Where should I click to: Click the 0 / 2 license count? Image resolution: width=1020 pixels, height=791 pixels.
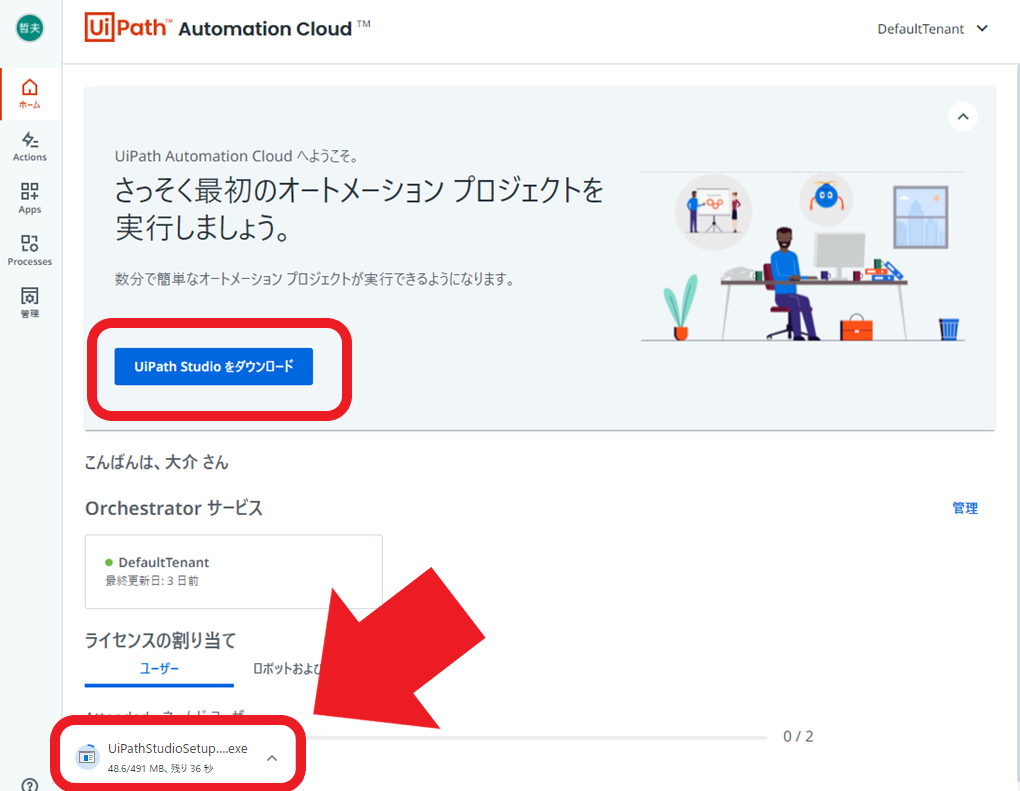coord(798,736)
